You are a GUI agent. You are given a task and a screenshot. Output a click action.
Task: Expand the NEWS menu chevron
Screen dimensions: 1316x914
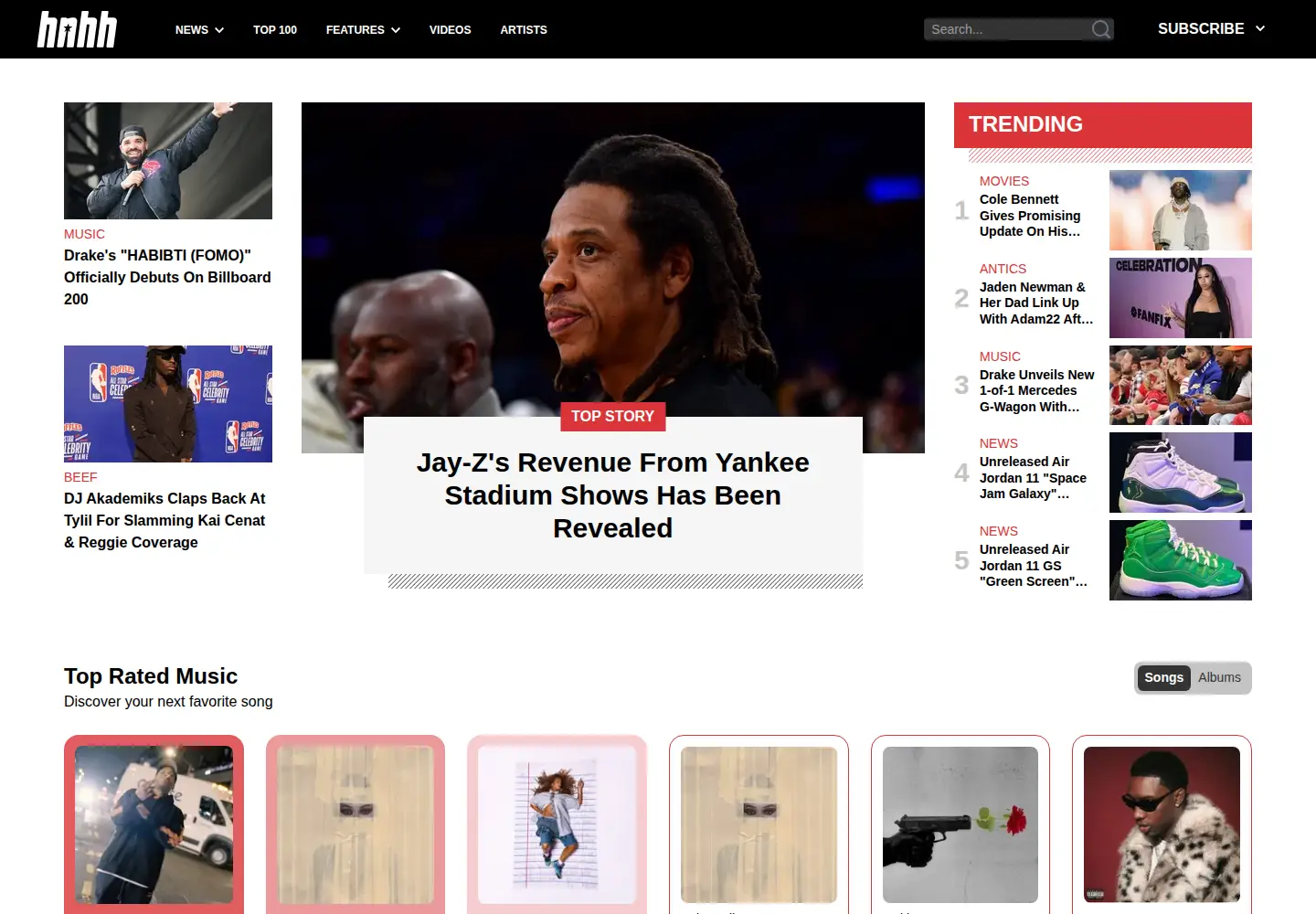pos(219,30)
